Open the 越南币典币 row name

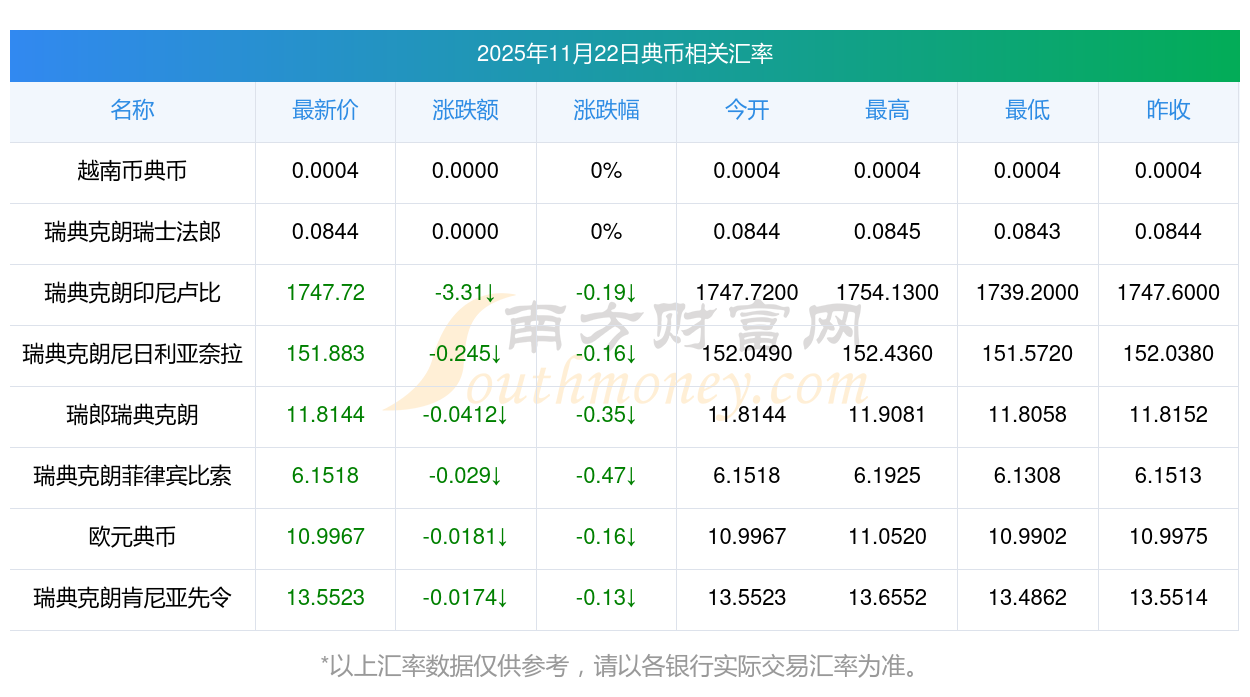click(132, 171)
